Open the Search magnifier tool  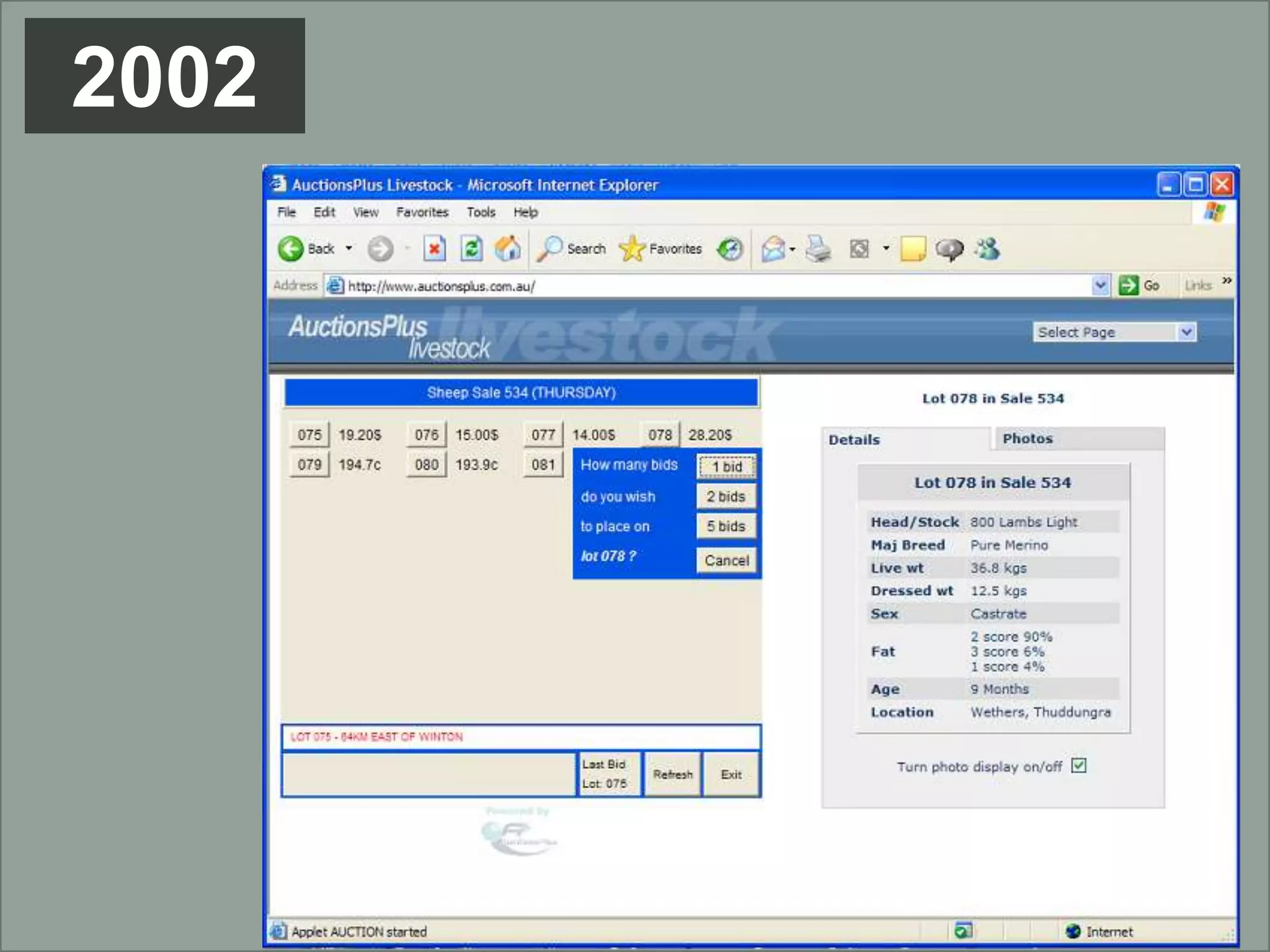[549, 249]
